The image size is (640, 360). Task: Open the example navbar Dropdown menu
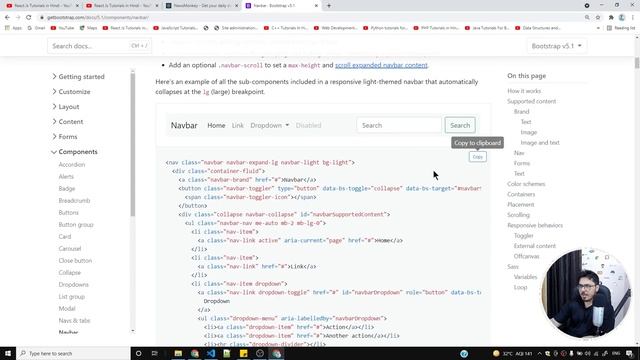(270, 125)
